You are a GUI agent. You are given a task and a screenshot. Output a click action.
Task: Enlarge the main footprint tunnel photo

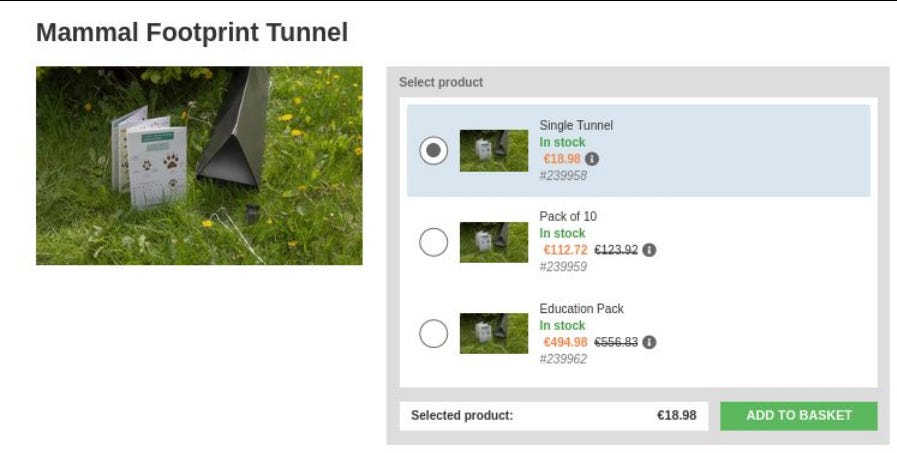coord(199,166)
